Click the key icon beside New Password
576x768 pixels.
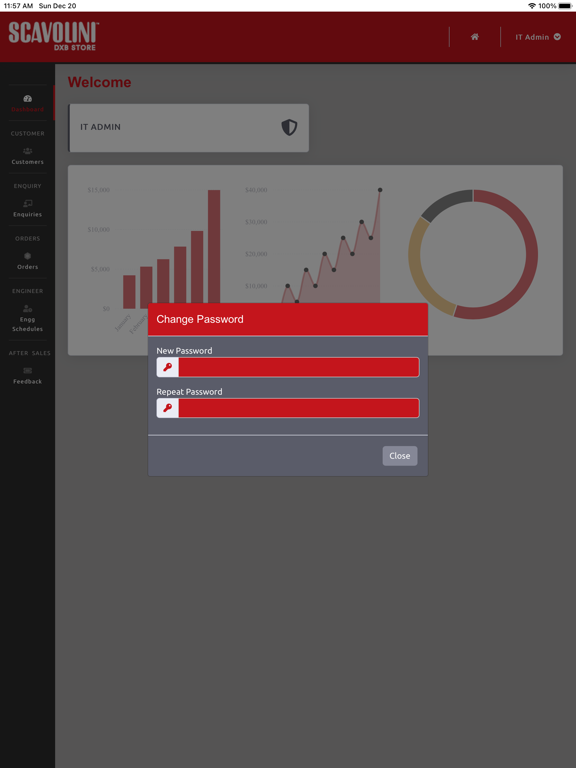(x=168, y=367)
